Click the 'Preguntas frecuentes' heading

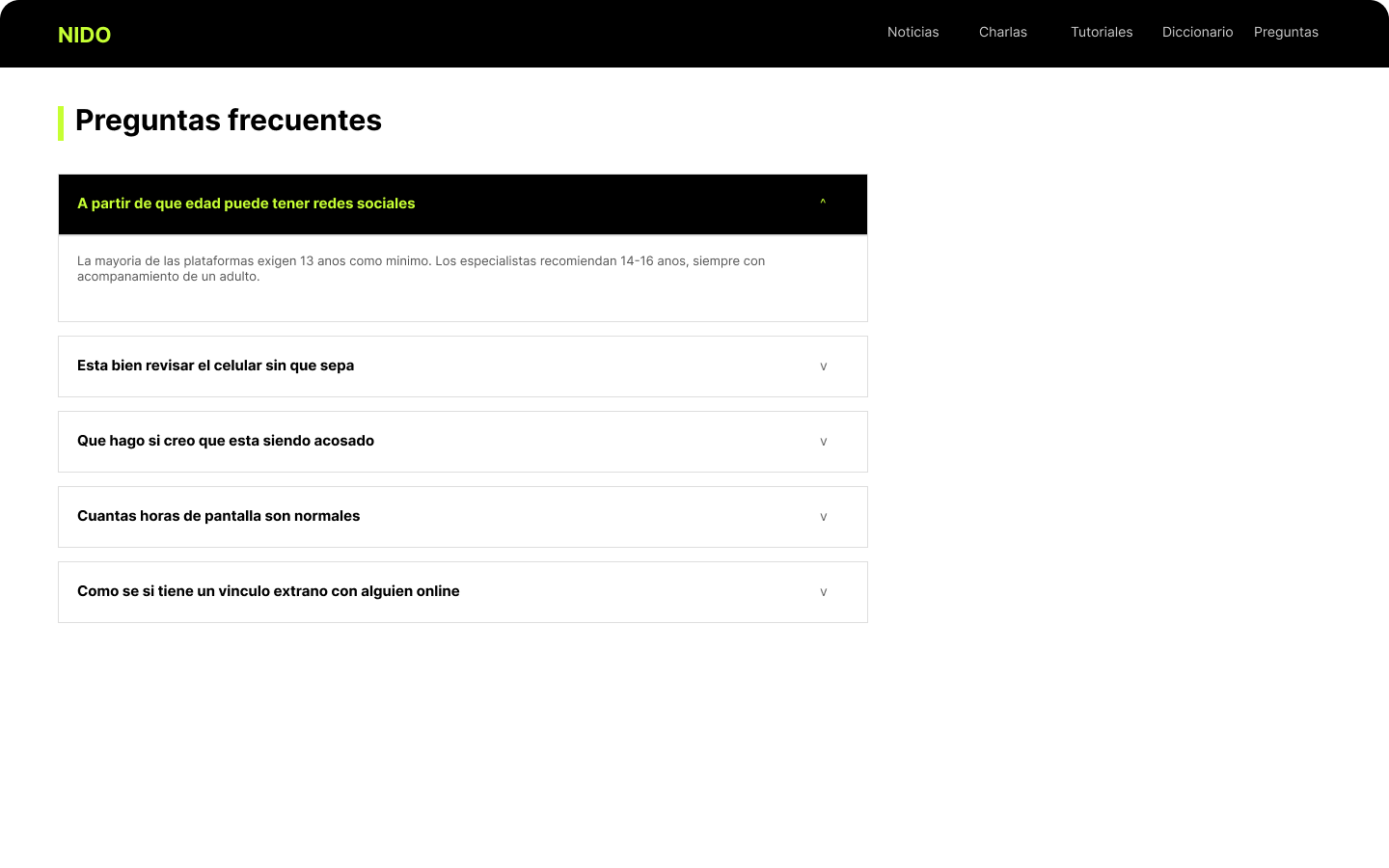pyautogui.click(x=229, y=121)
